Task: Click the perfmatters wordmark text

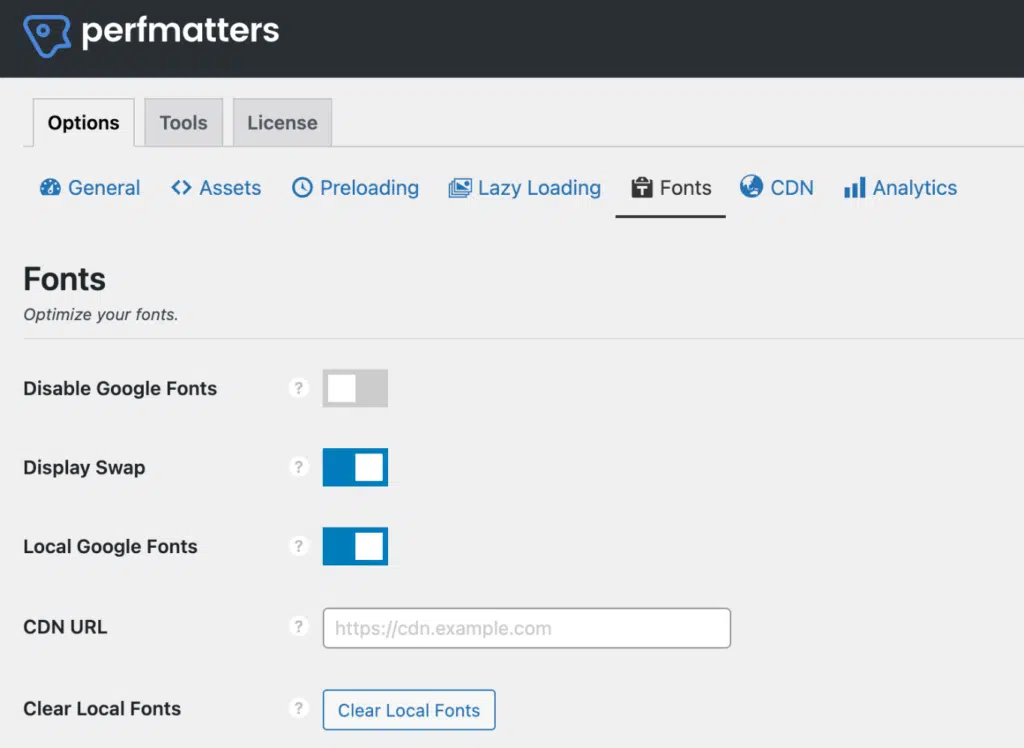Action: point(180,31)
